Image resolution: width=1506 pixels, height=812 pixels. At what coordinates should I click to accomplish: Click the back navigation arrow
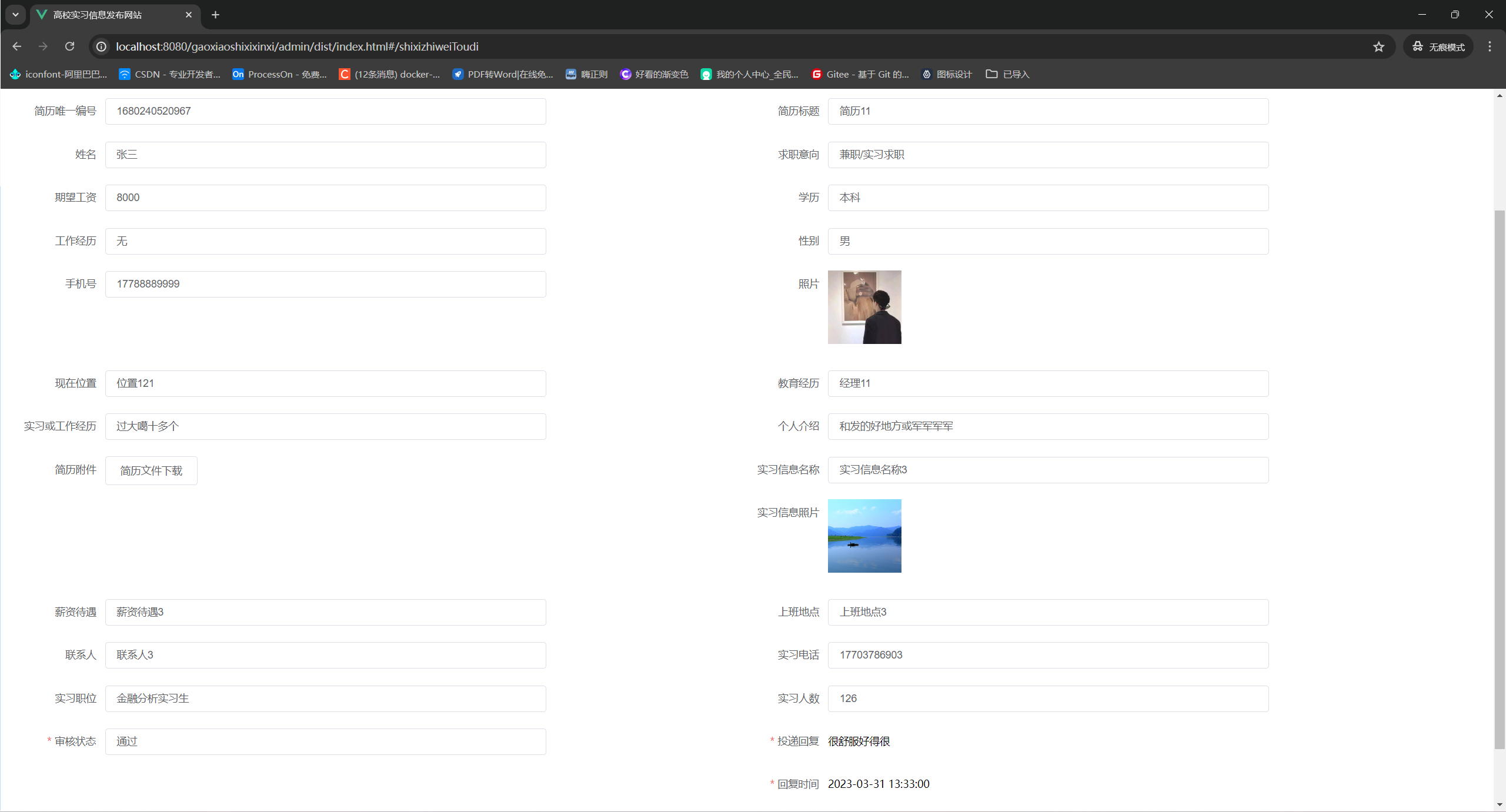[17, 46]
